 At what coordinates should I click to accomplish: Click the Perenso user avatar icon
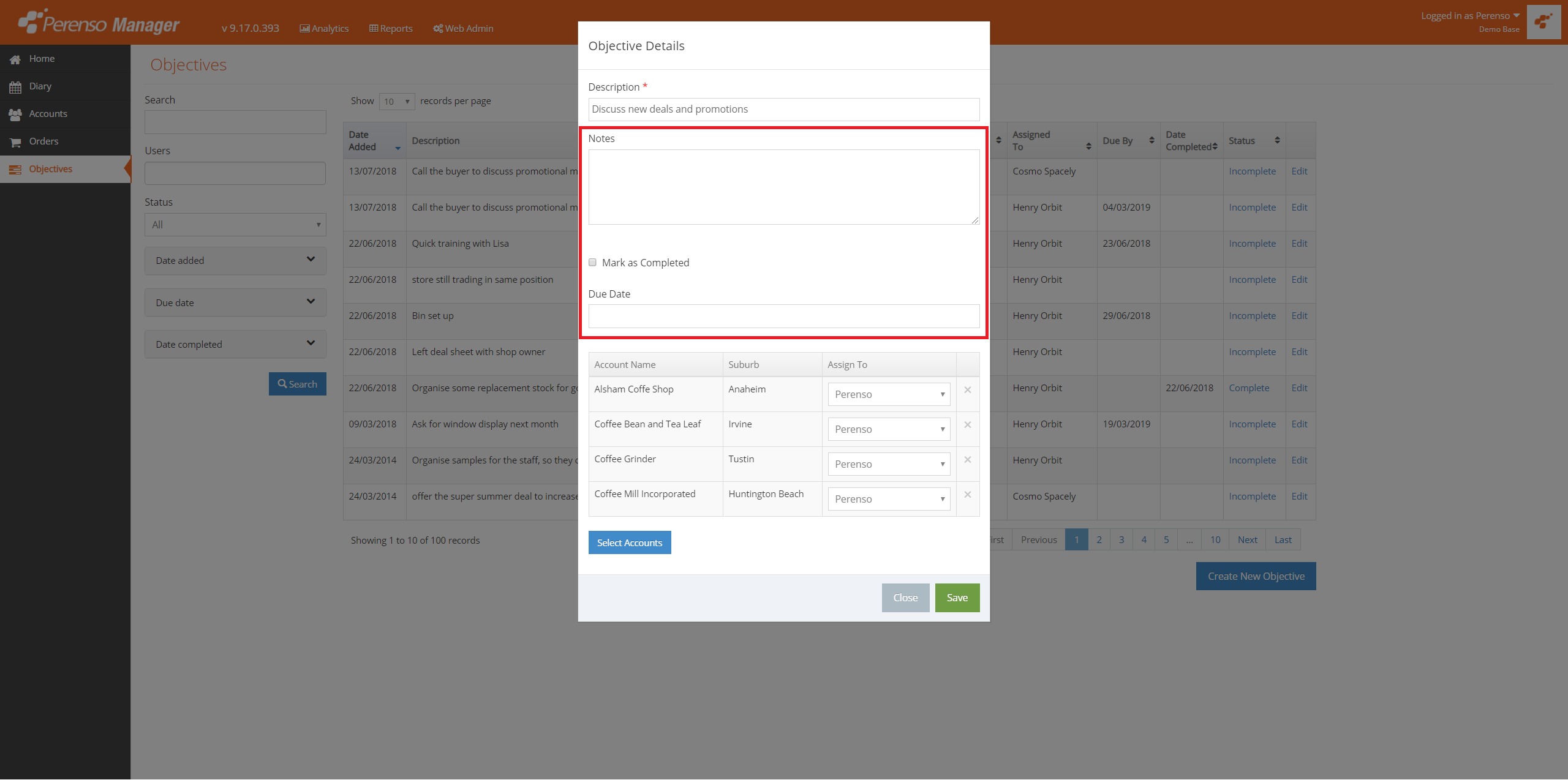[1543, 22]
